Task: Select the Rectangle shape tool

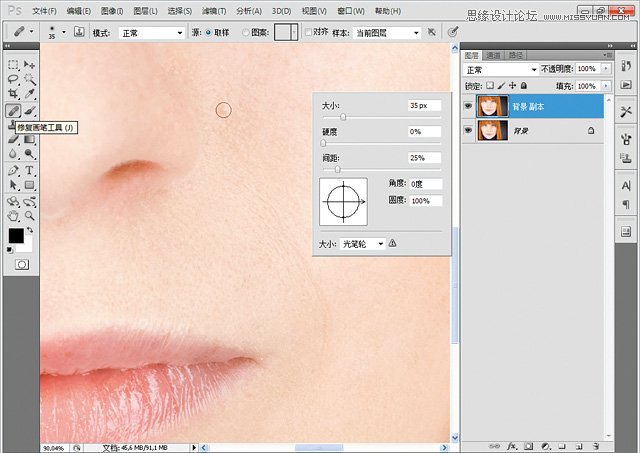Action: pyautogui.click(x=29, y=185)
